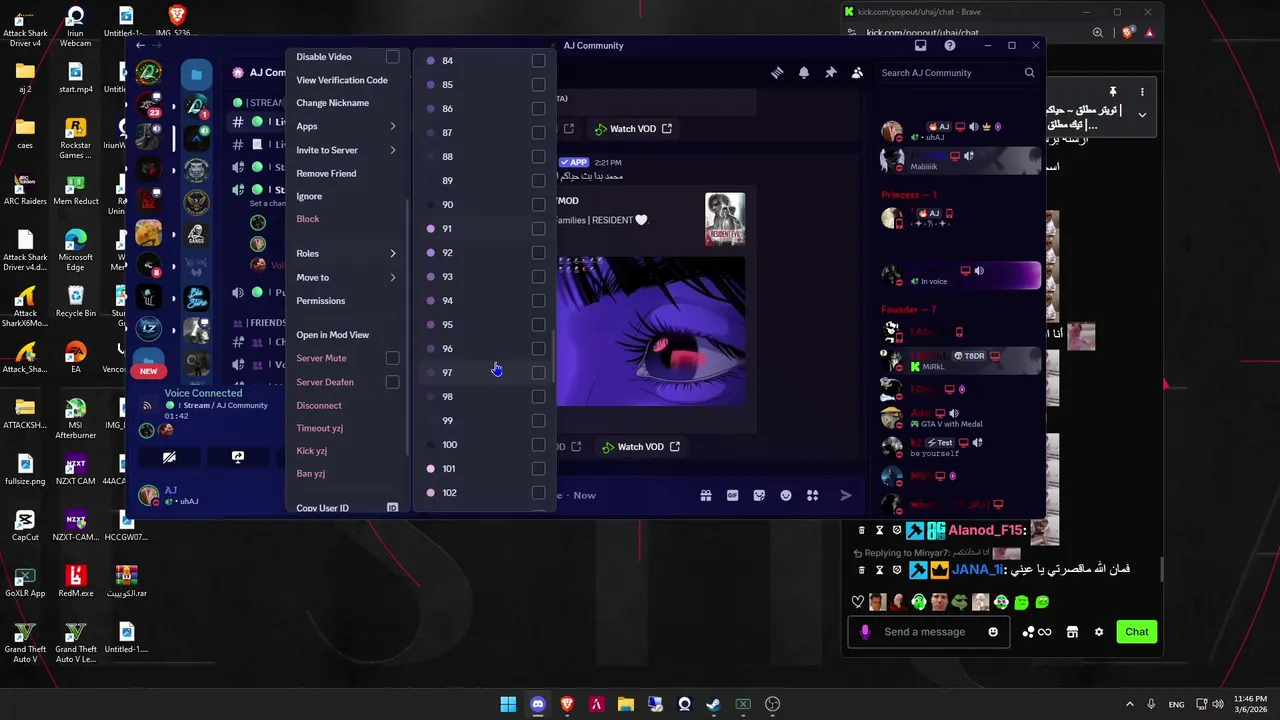Check the role 91 checkbox
This screenshot has height=720, width=1280.
click(x=539, y=228)
